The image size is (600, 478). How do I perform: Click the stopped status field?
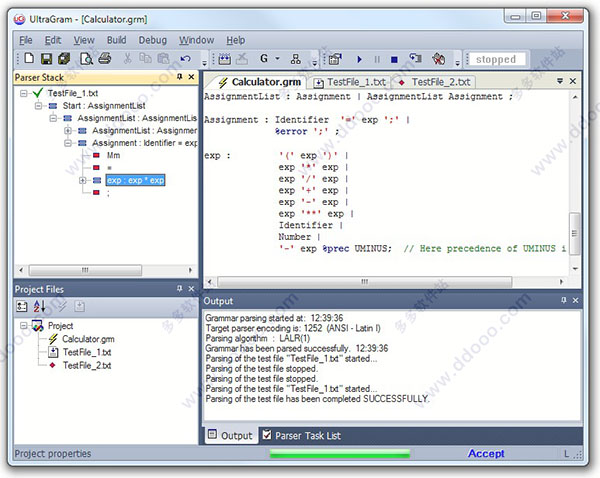pyautogui.click(x=496, y=59)
